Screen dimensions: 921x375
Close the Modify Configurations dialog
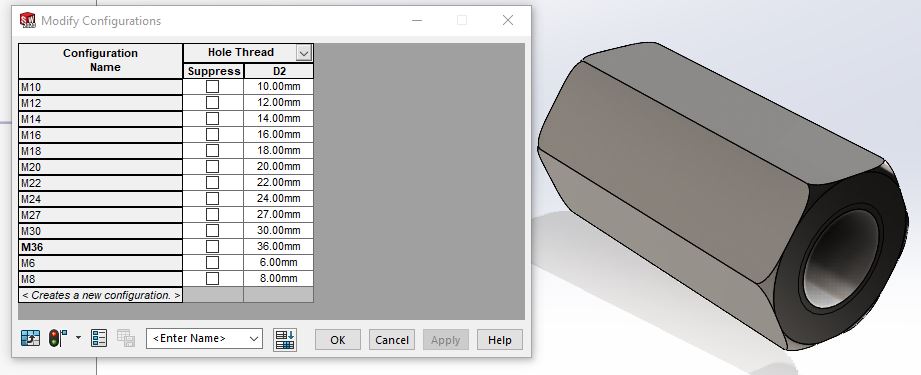click(x=508, y=21)
